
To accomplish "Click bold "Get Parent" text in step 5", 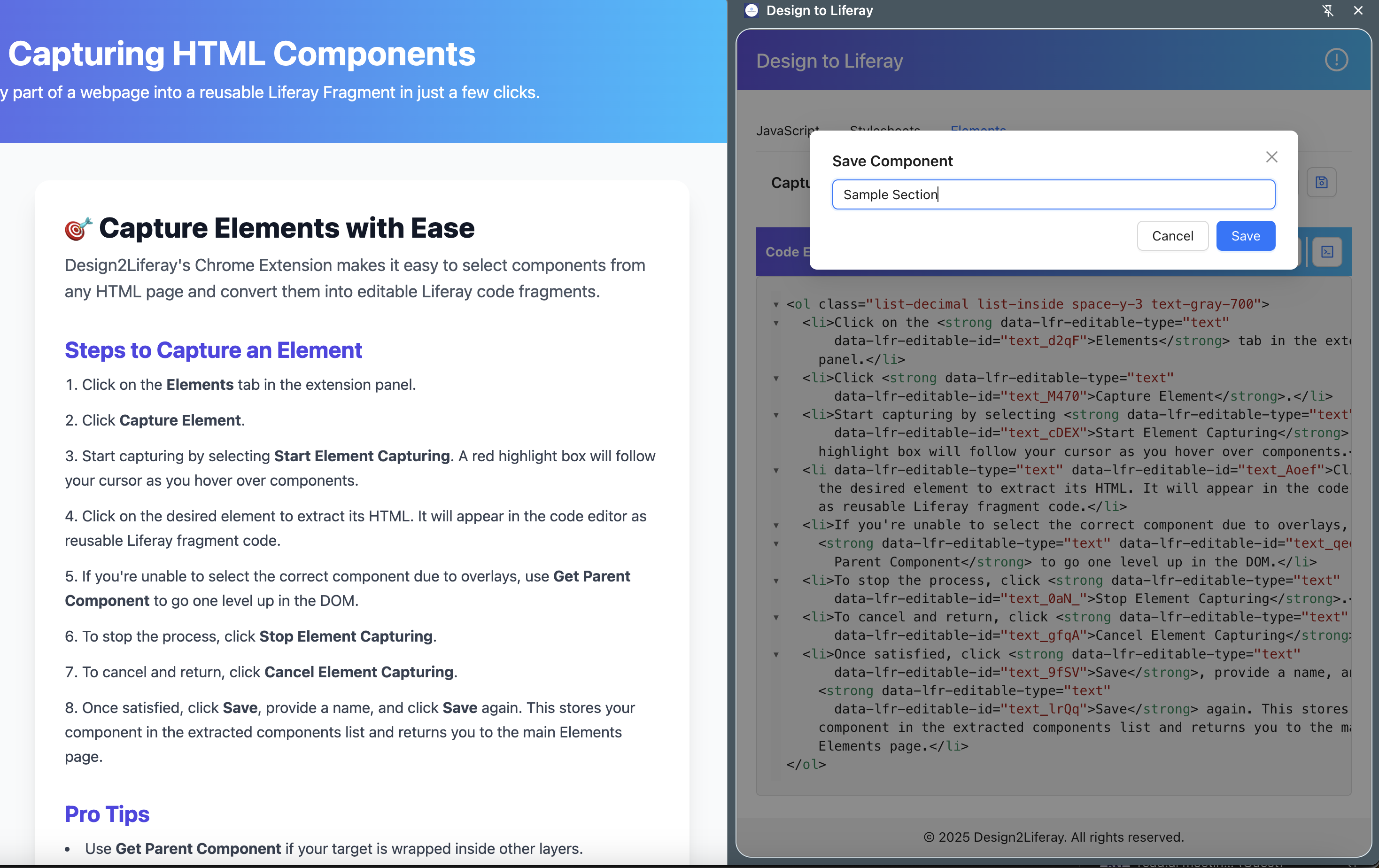I will pyautogui.click(x=592, y=576).
